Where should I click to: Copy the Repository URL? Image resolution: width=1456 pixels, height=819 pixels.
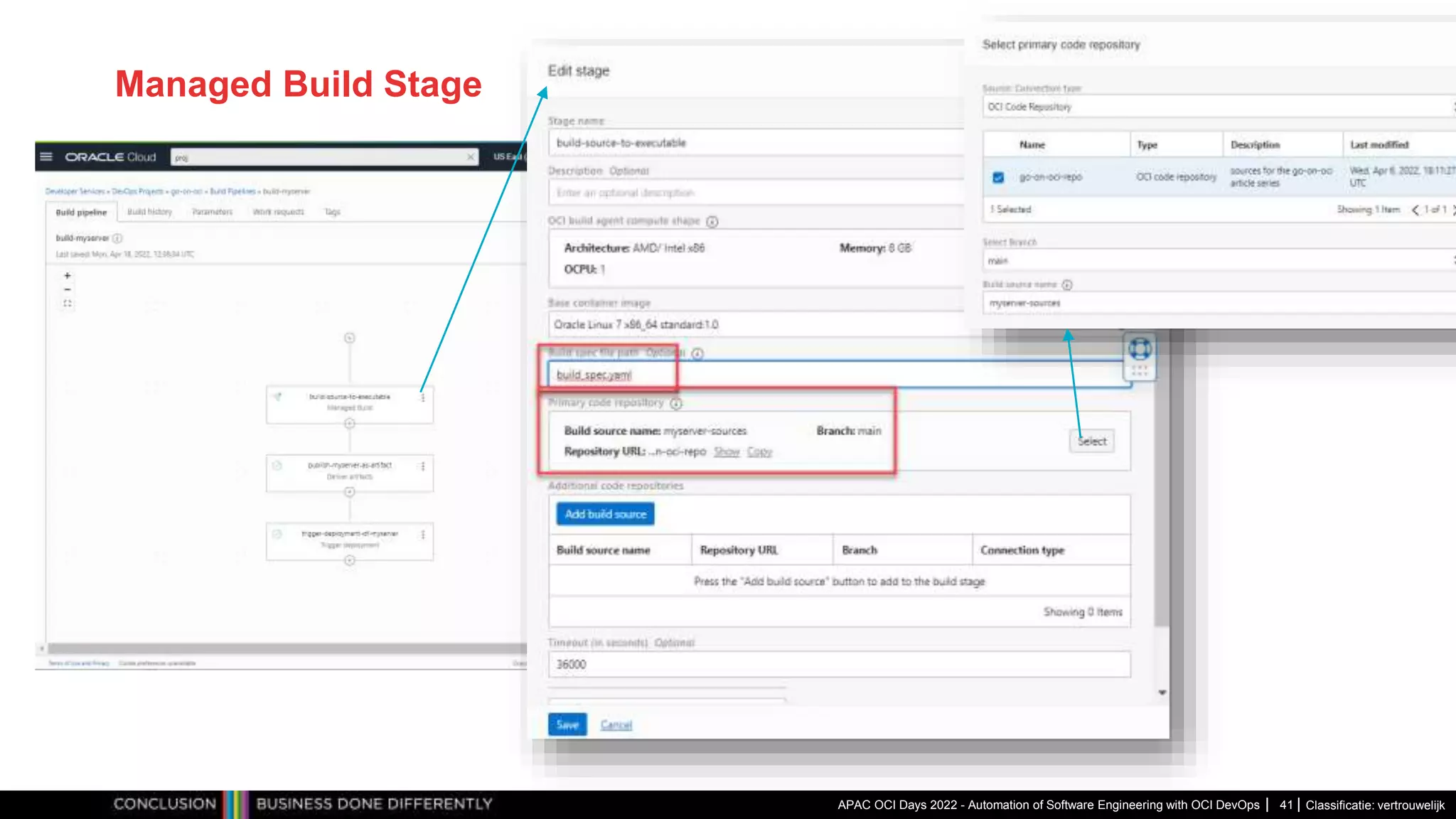coord(759,452)
